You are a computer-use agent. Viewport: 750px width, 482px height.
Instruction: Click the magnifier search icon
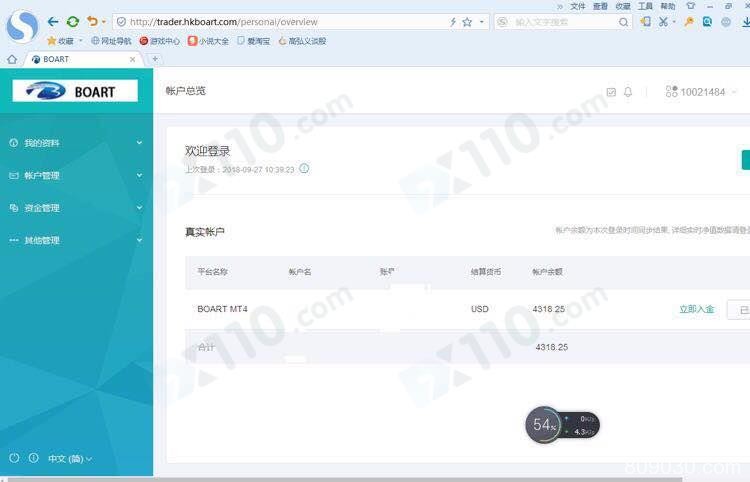pyautogui.click(x=623, y=22)
